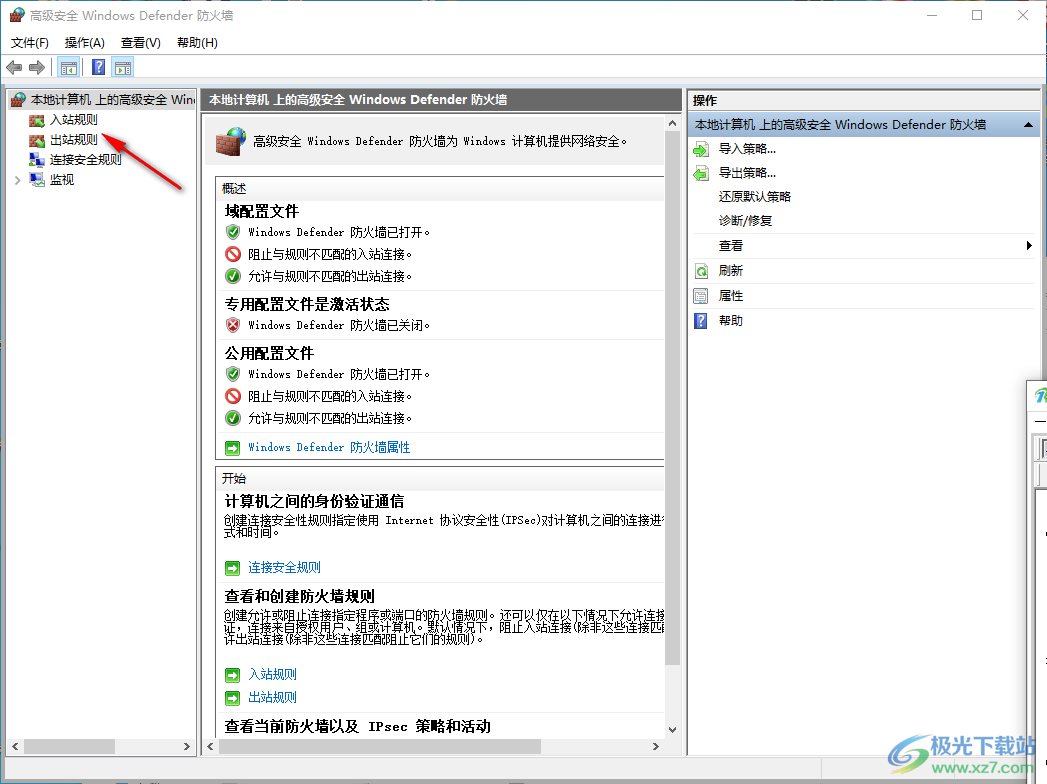This screenshot has width=1047, height=784.
Task: Toggle the show/hide console tree toolbar icon
Action: click(69, 67)
